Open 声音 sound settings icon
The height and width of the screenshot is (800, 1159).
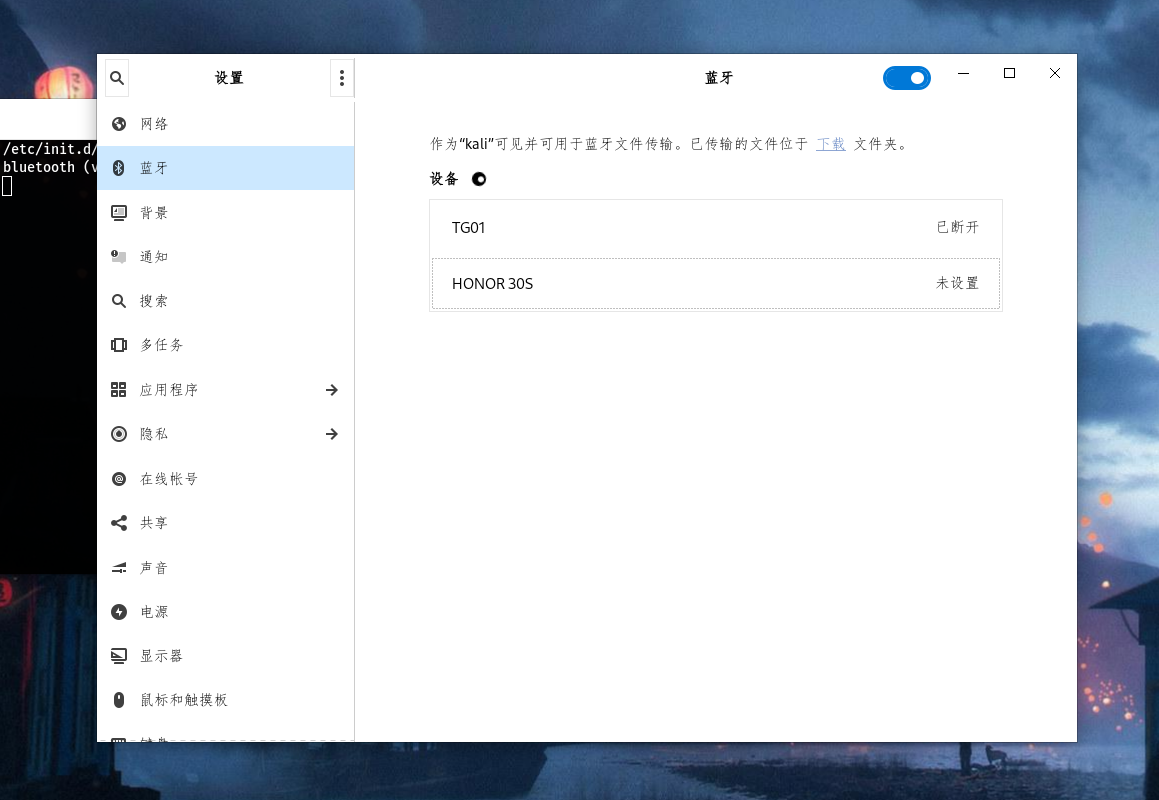[119, 567]
